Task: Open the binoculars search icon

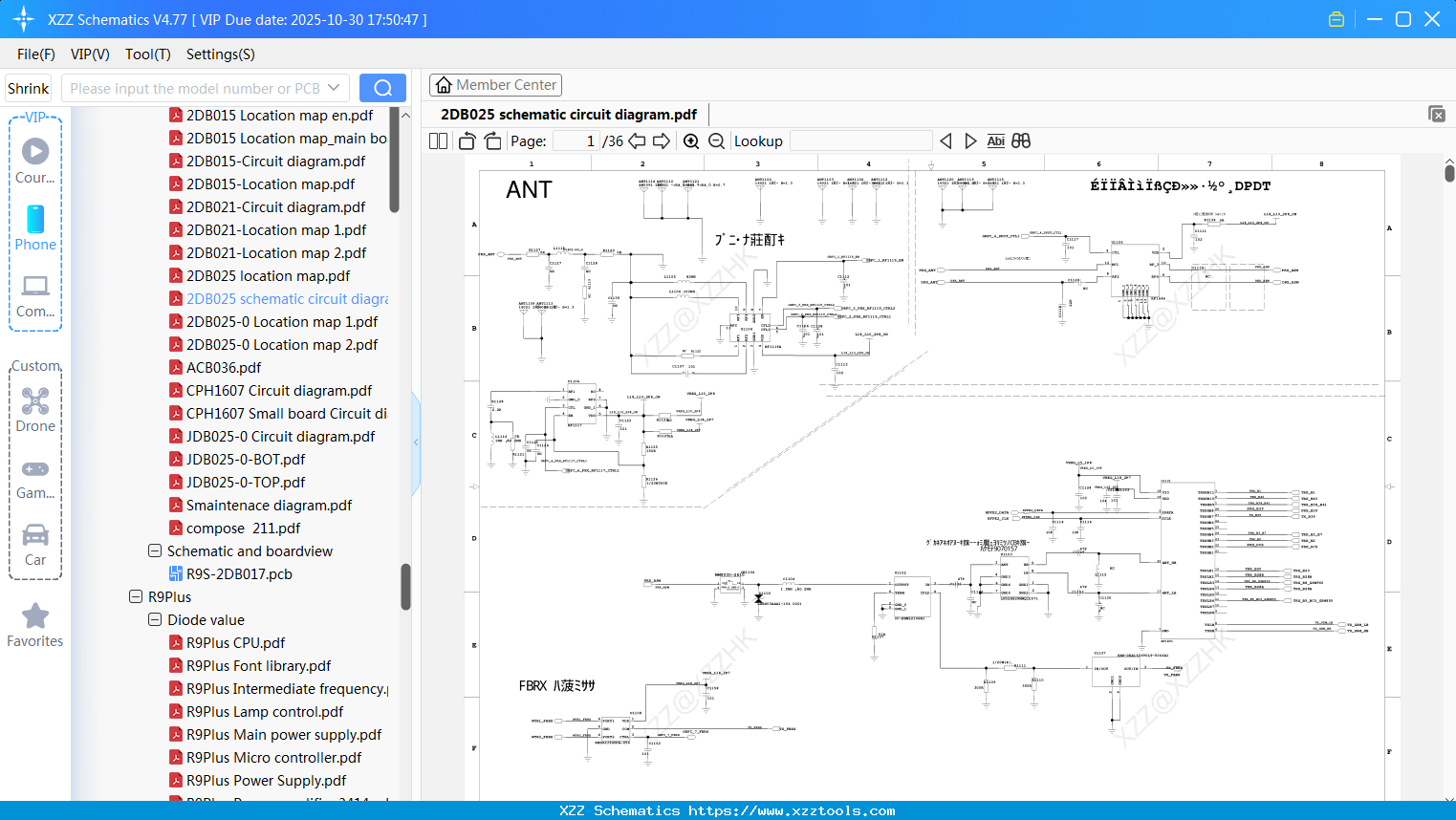Action: point(1021,141)
